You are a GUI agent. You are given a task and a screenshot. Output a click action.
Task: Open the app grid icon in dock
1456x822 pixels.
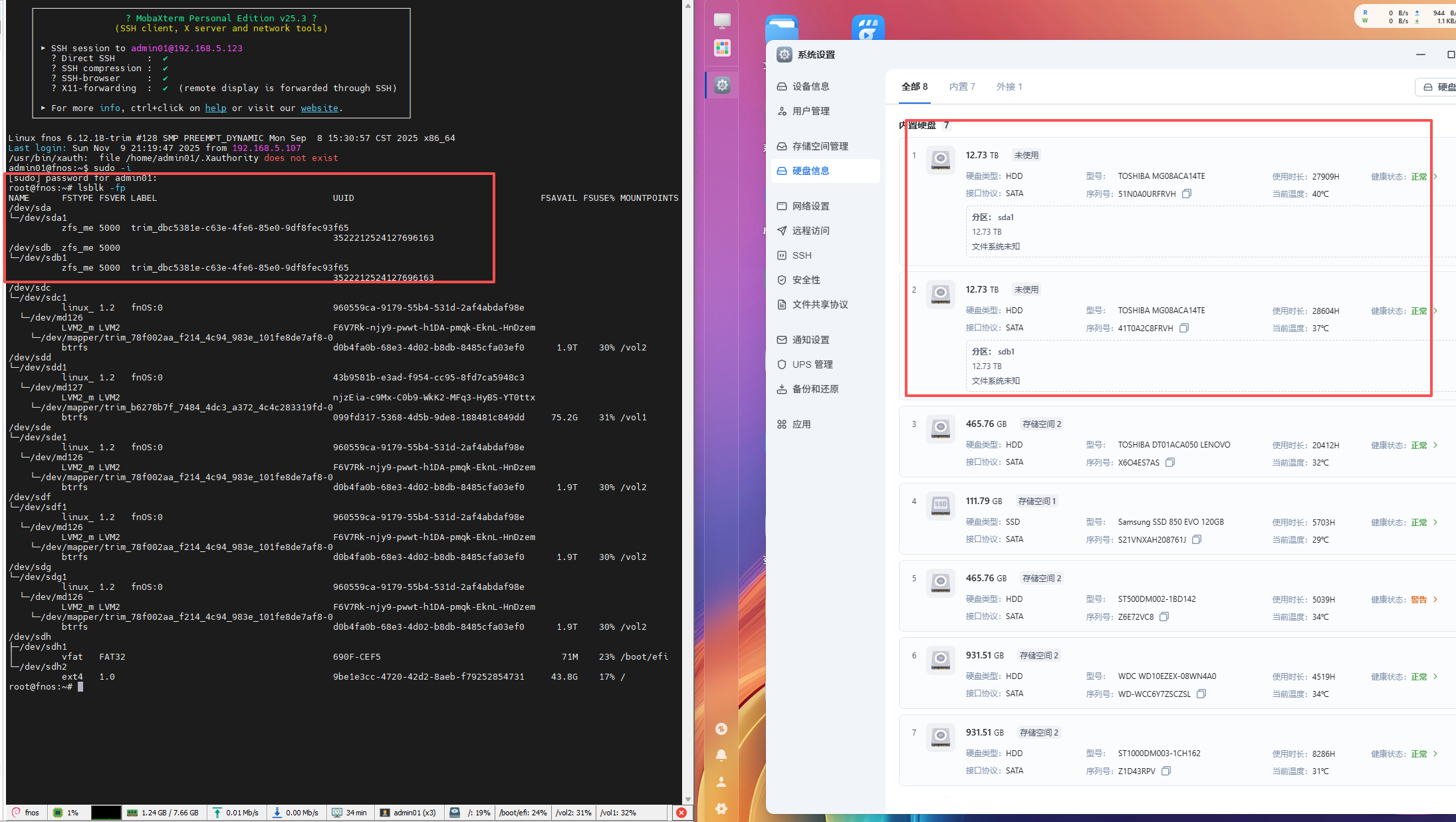pos(723,48)
